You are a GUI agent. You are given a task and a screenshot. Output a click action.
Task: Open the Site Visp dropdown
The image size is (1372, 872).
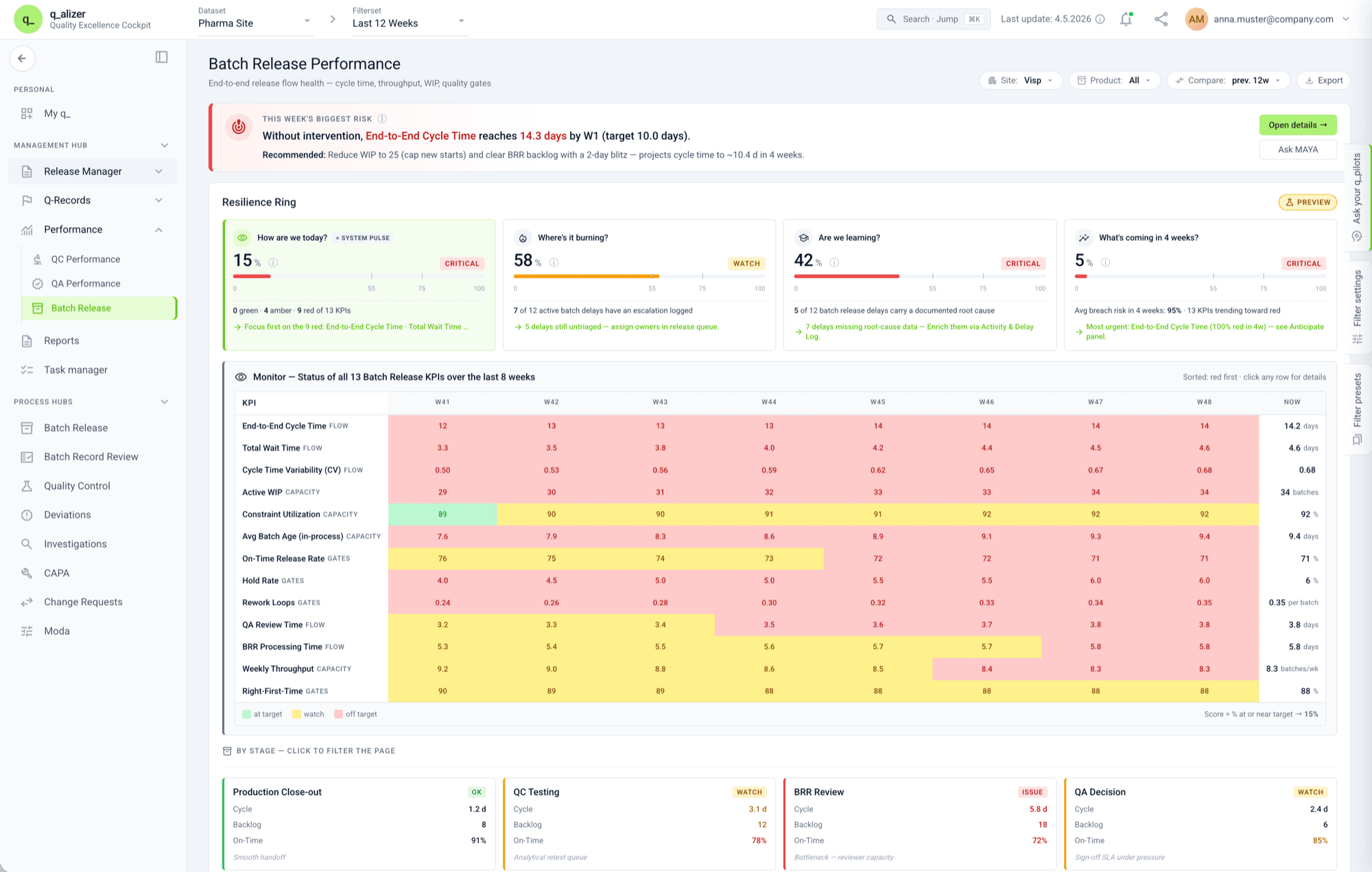click(1020, 80)
